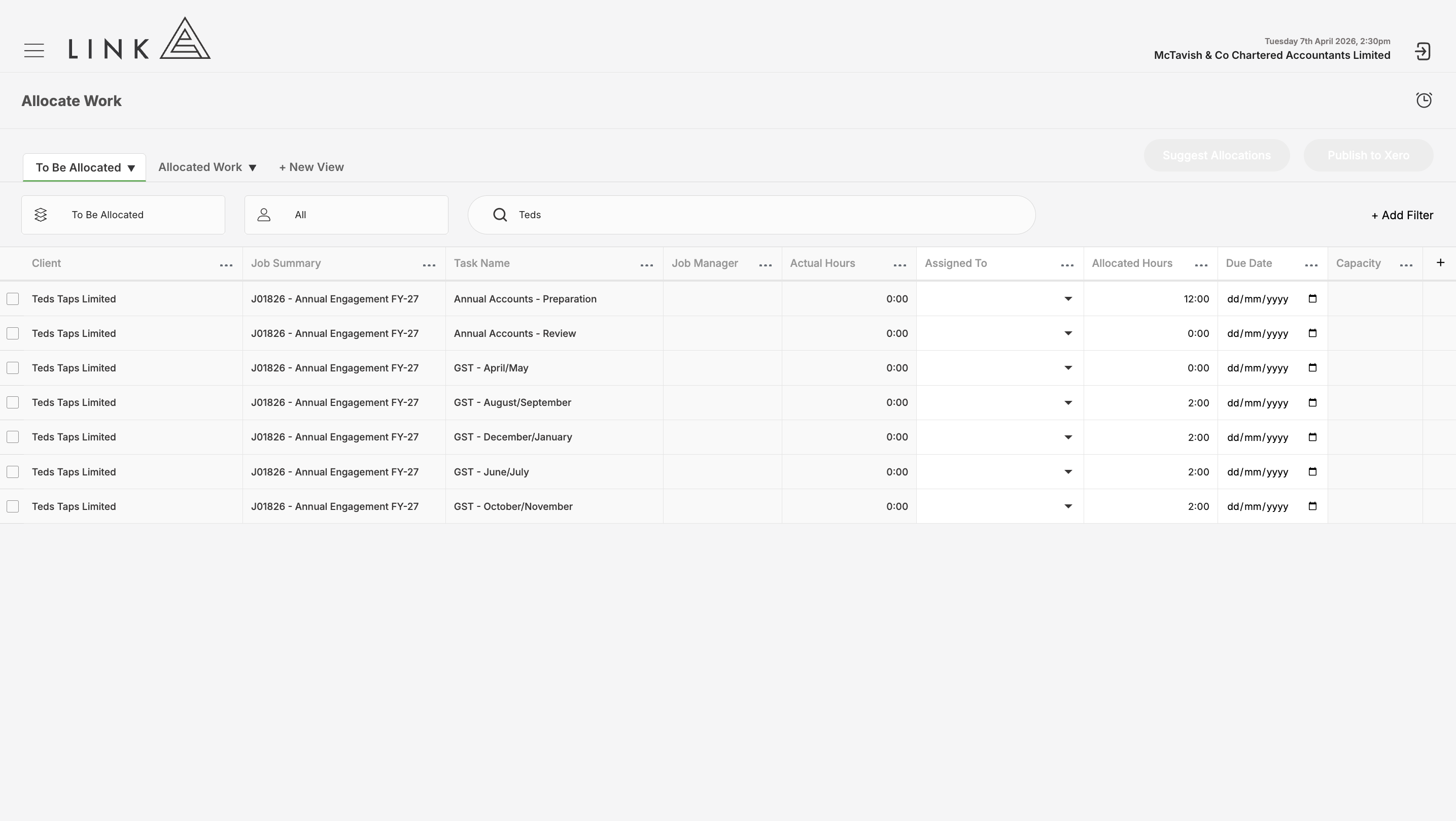Click due date field for GST - April/May
The width and height of the screenshot is (1456, 821).
pyautogui.click(x=1272, y=367)
